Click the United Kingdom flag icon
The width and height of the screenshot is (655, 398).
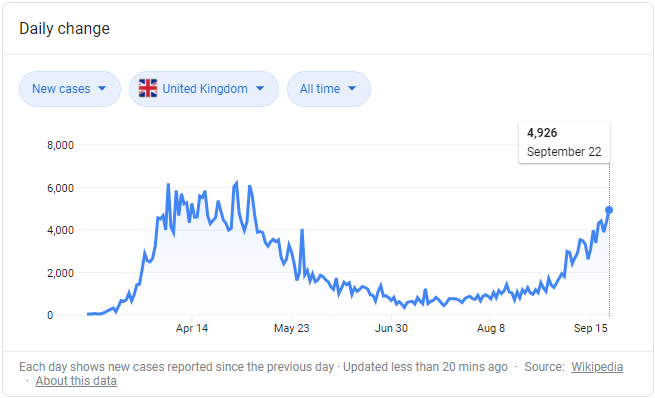(x=148, y=89)
